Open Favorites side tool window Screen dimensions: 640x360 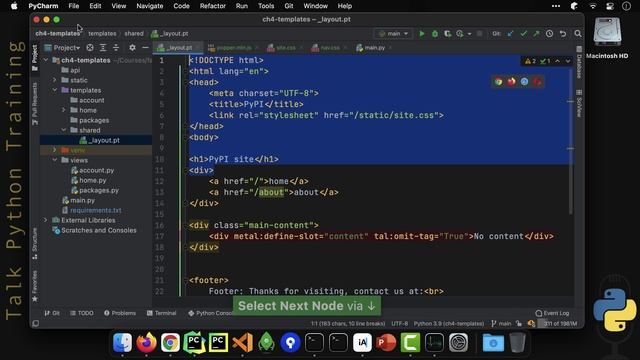[x=35, y=286]
